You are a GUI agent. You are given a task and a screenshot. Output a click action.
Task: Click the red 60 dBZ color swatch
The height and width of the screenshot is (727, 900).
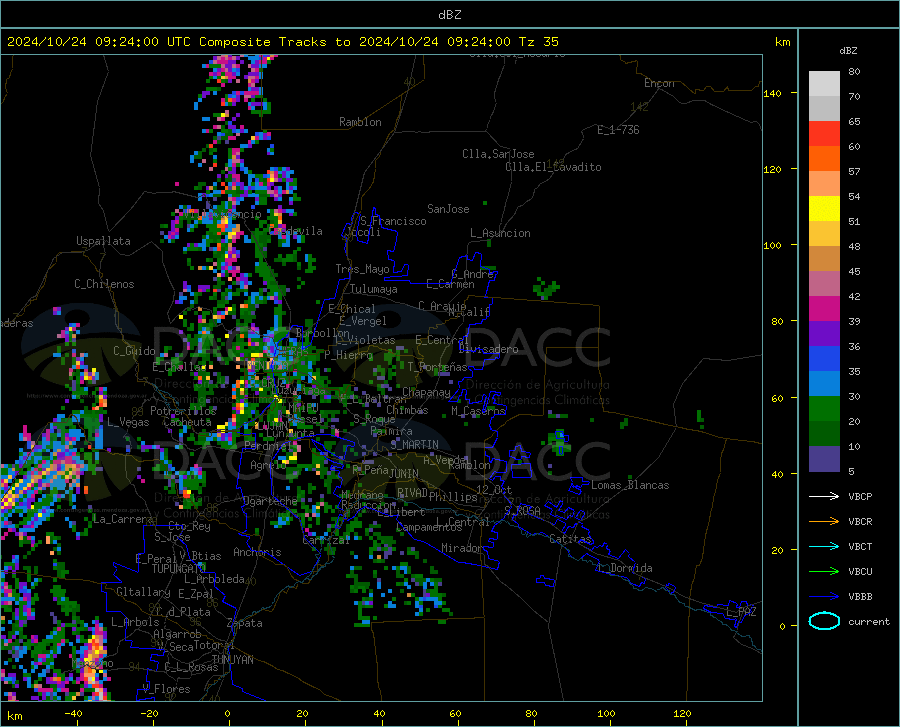[x=824, y=134]
